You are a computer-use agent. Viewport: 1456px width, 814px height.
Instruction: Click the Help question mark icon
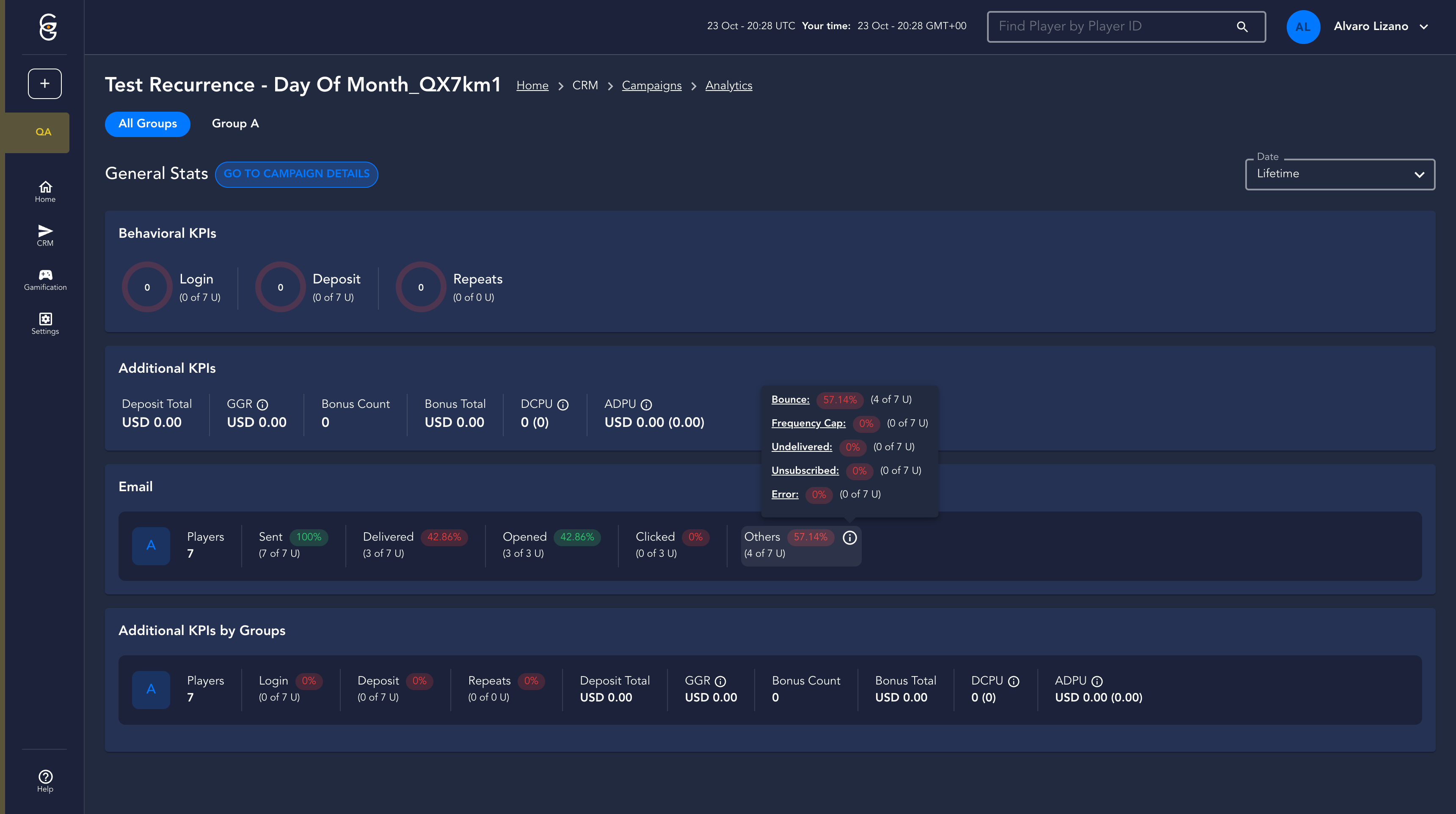coord(45,777)
